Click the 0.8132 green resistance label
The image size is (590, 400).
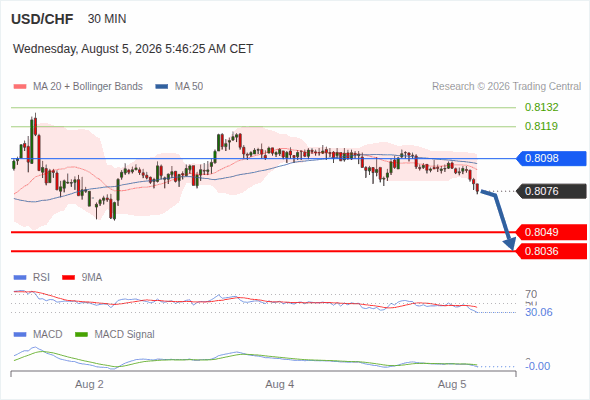point(541,107)
